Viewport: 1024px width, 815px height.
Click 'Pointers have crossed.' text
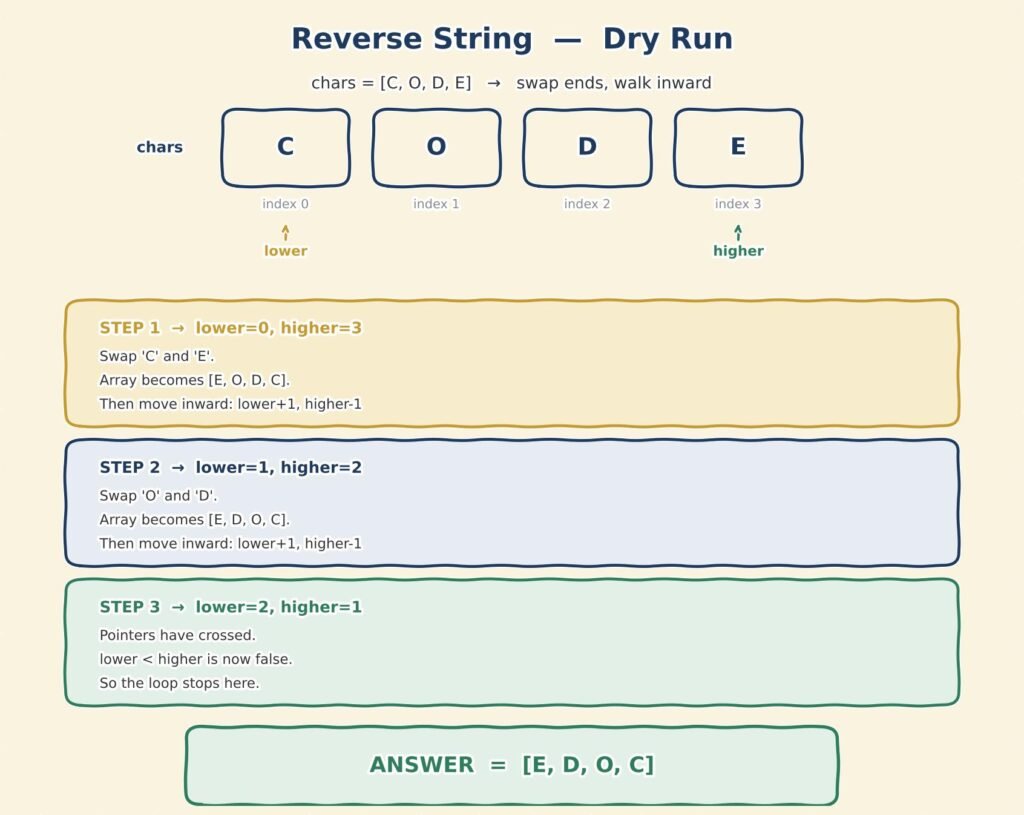point(177,635)
